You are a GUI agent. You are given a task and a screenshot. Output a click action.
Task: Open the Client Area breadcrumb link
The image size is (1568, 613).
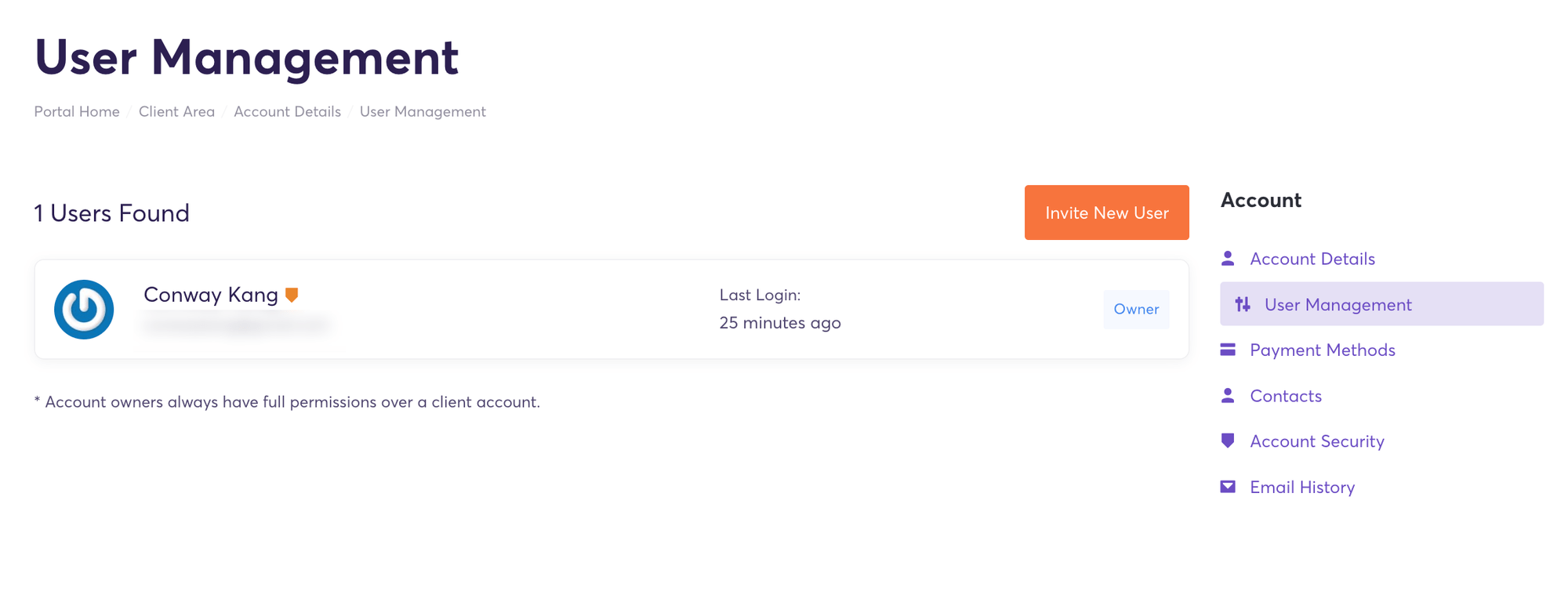[176, 111]
